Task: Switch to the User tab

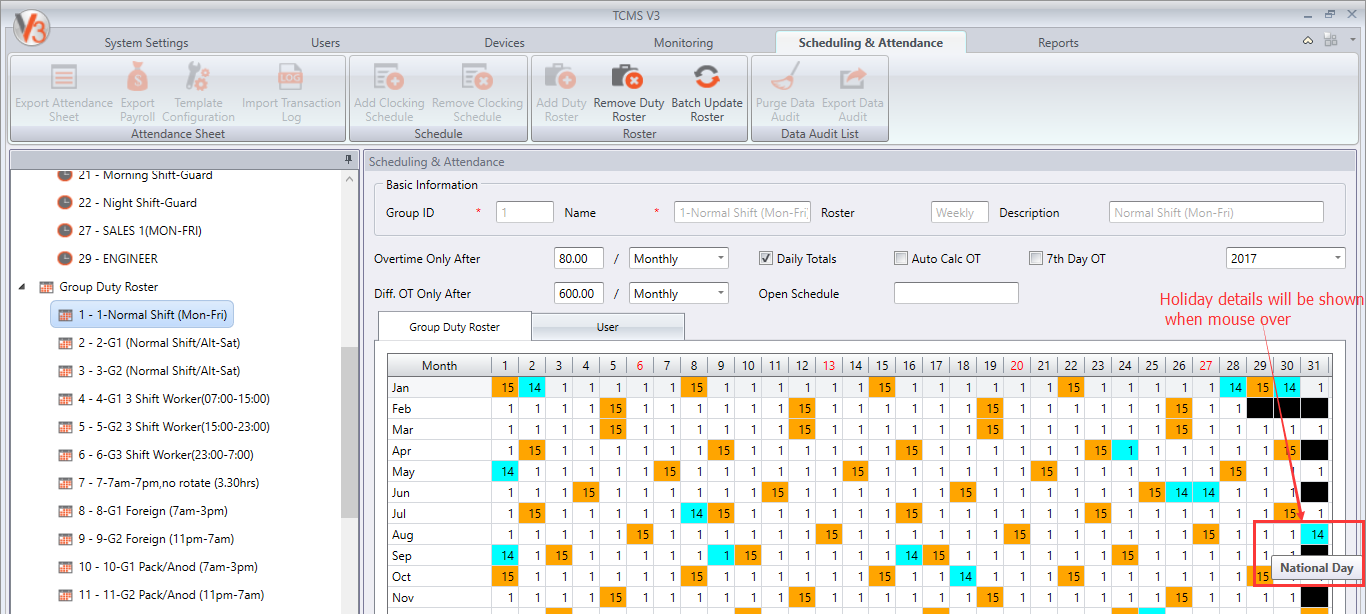Action: point(607,327)
